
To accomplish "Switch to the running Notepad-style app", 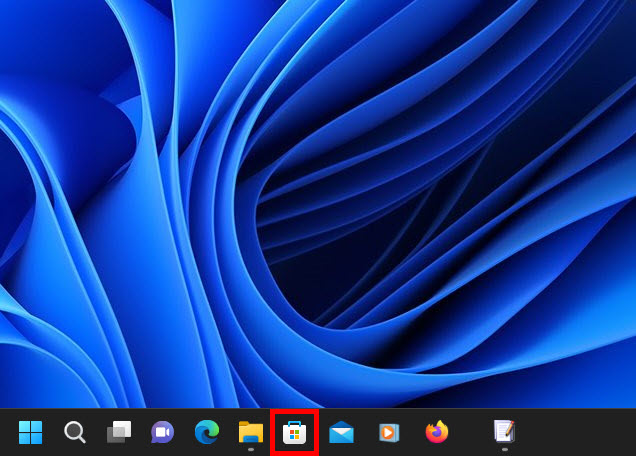I will point(504,431).
